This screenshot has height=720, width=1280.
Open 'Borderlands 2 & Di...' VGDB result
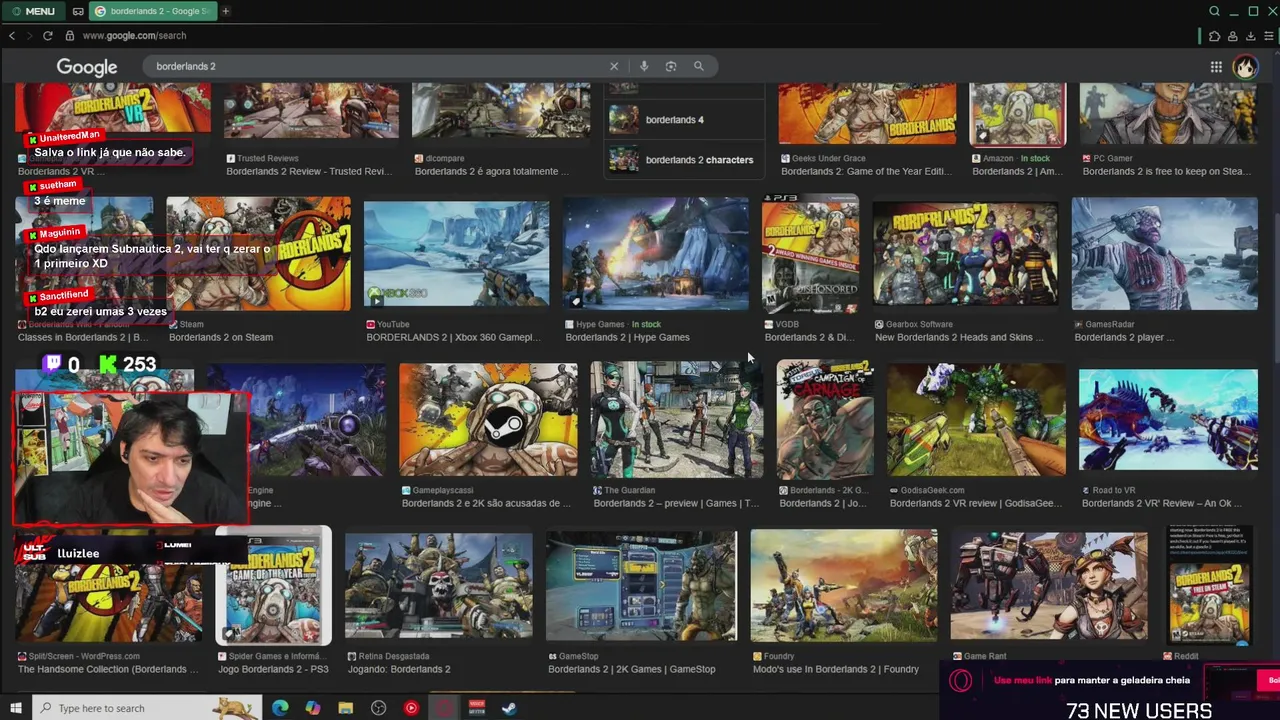coord(809,337)
